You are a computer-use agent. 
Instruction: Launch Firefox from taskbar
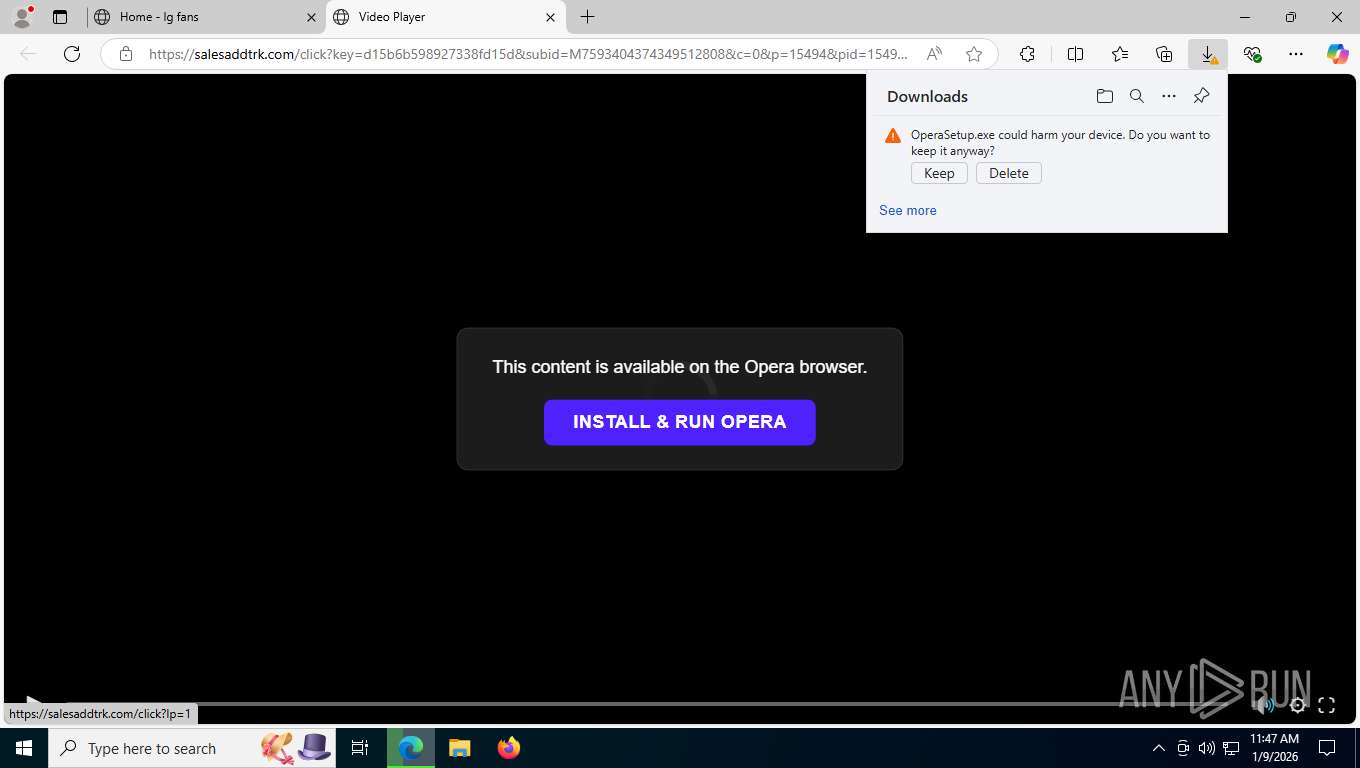click(x=509, y=748)
